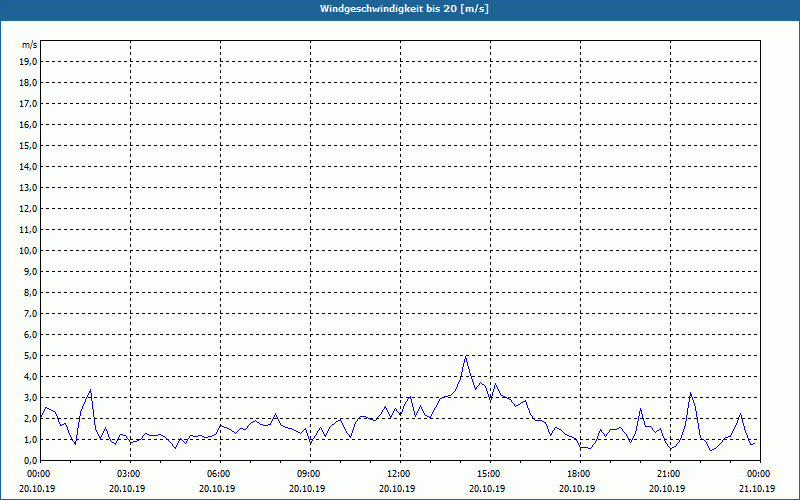Viewport: 800px width, 500px height.
Task: Click the '18:00' time label
Action: [x=581, y=474]
